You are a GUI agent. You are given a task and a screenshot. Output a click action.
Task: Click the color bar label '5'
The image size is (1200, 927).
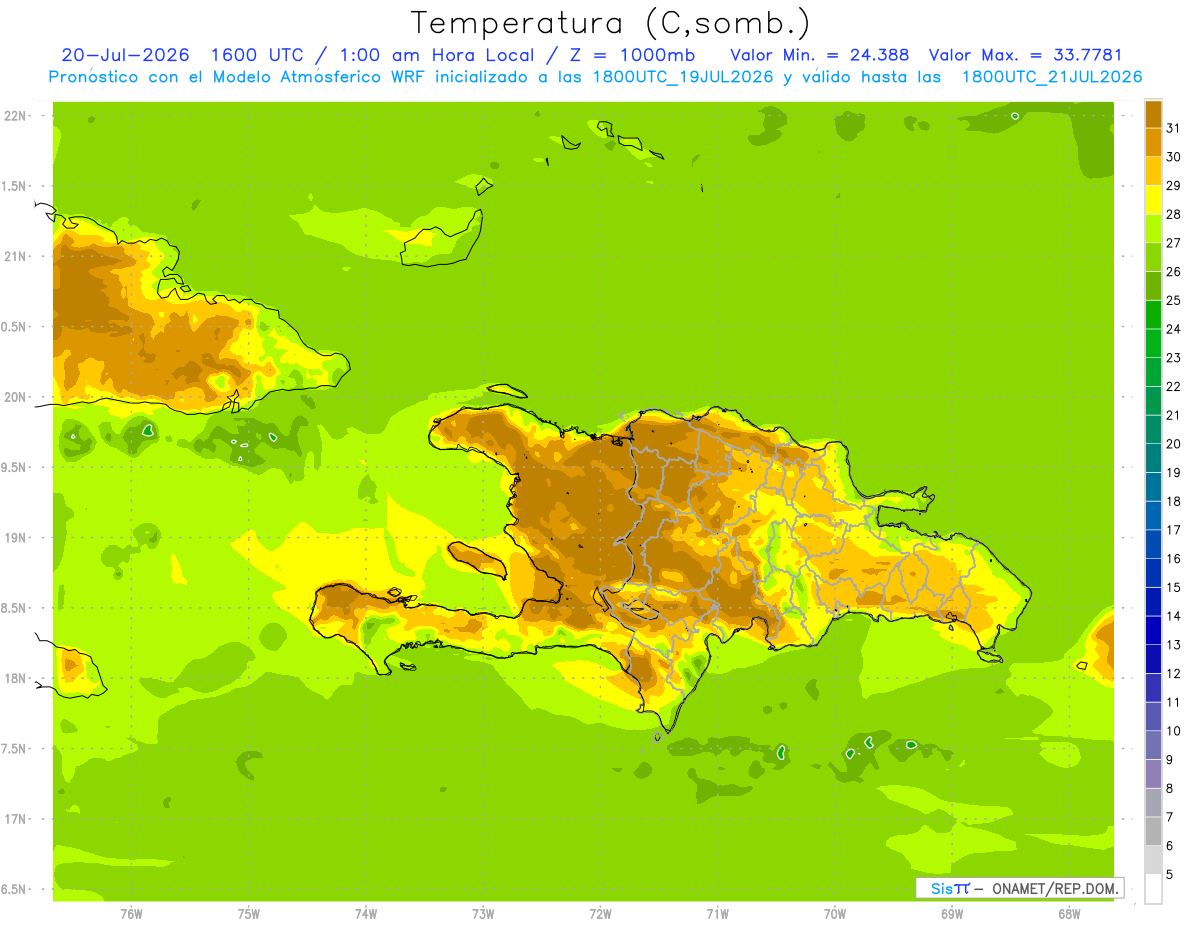[1170, 875]
